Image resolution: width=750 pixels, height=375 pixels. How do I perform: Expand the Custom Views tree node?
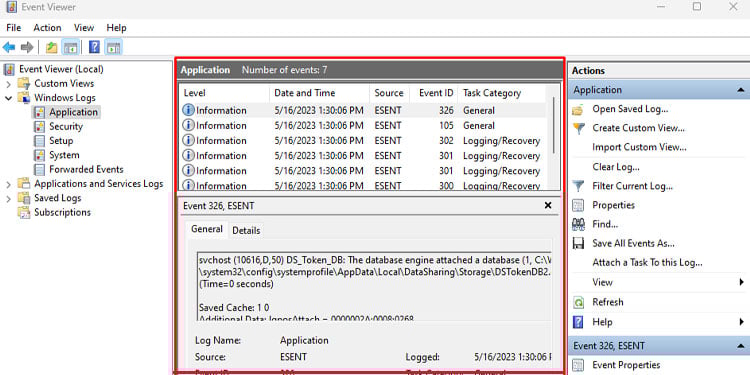click(x=9, y=84)
